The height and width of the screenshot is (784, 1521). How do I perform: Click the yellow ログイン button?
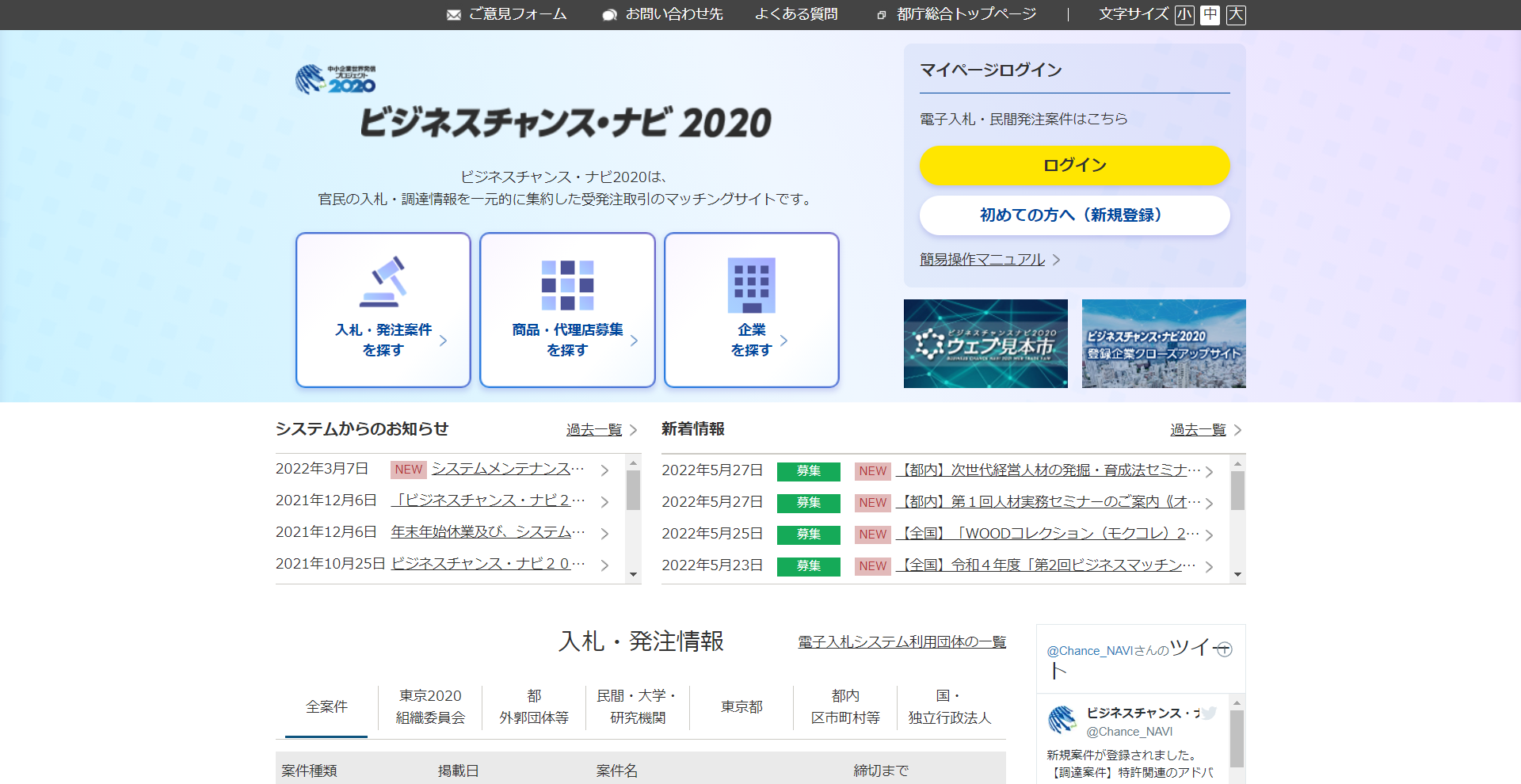pos(1074,166)
